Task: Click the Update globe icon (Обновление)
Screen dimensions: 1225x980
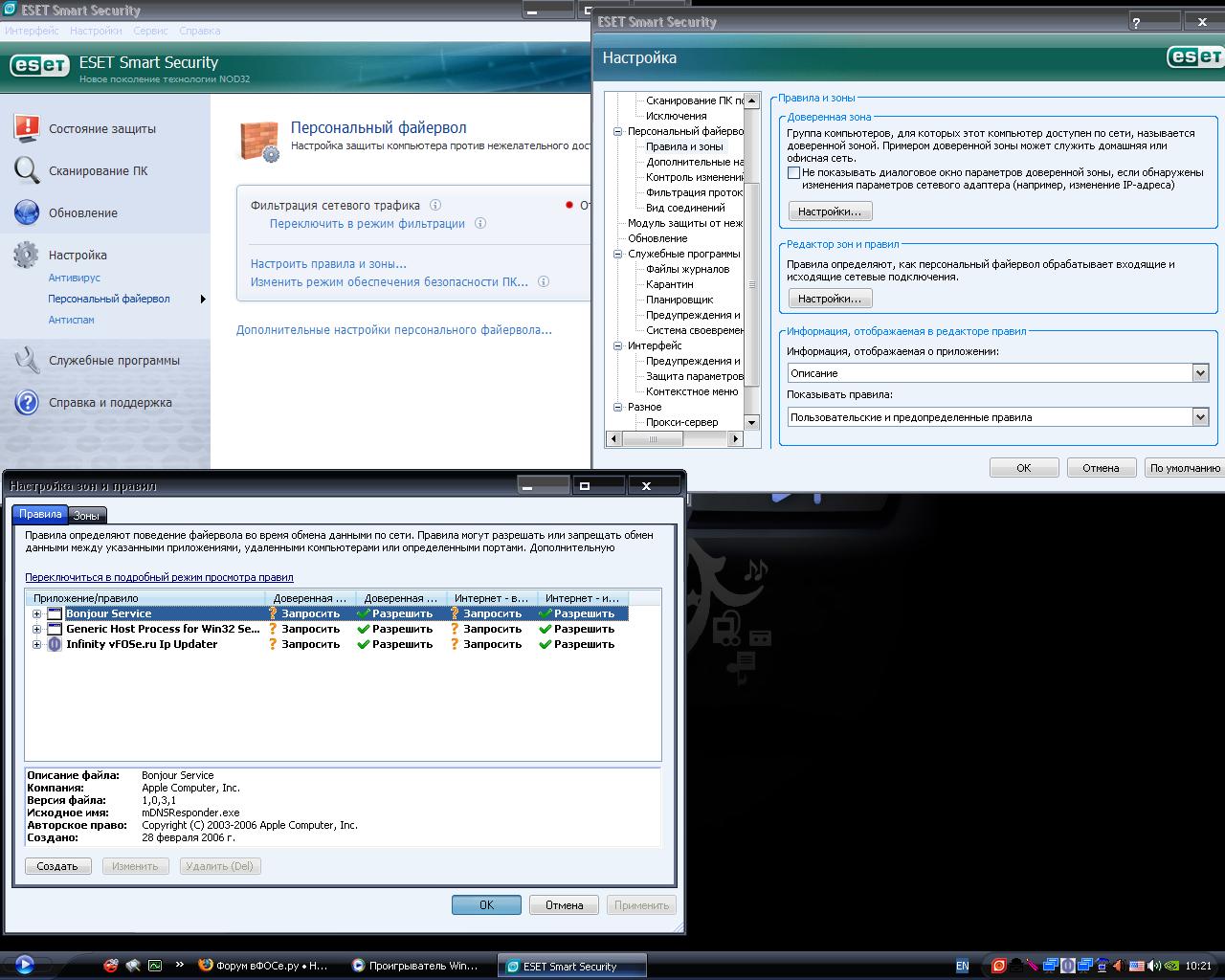Action: click(x=27, y=212)
